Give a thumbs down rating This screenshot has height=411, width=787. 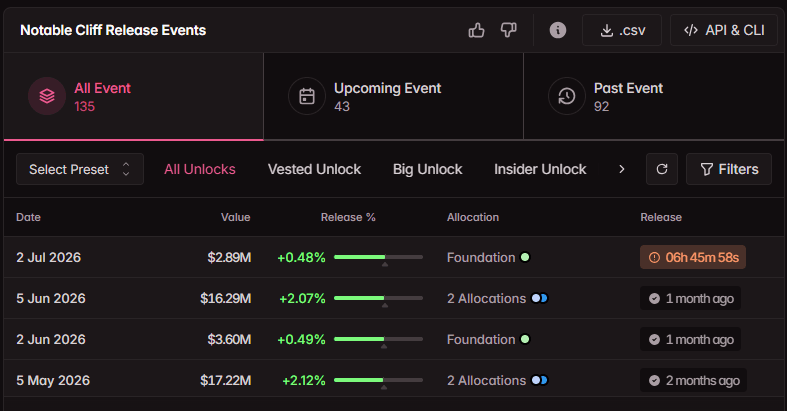[x=508, y=31]
